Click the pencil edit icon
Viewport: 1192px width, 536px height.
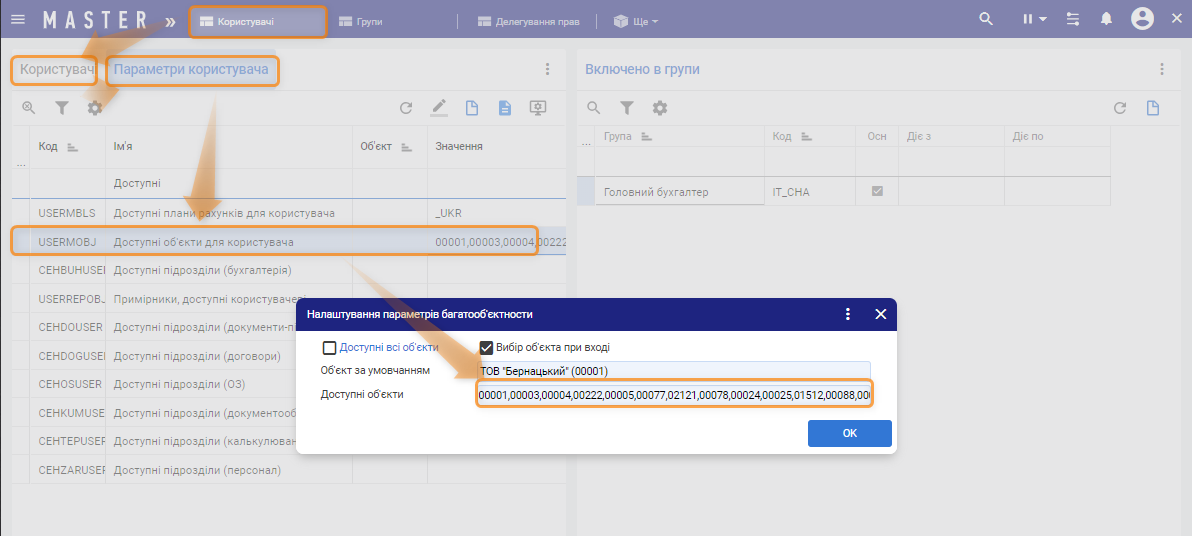click(x=439, y=108)
